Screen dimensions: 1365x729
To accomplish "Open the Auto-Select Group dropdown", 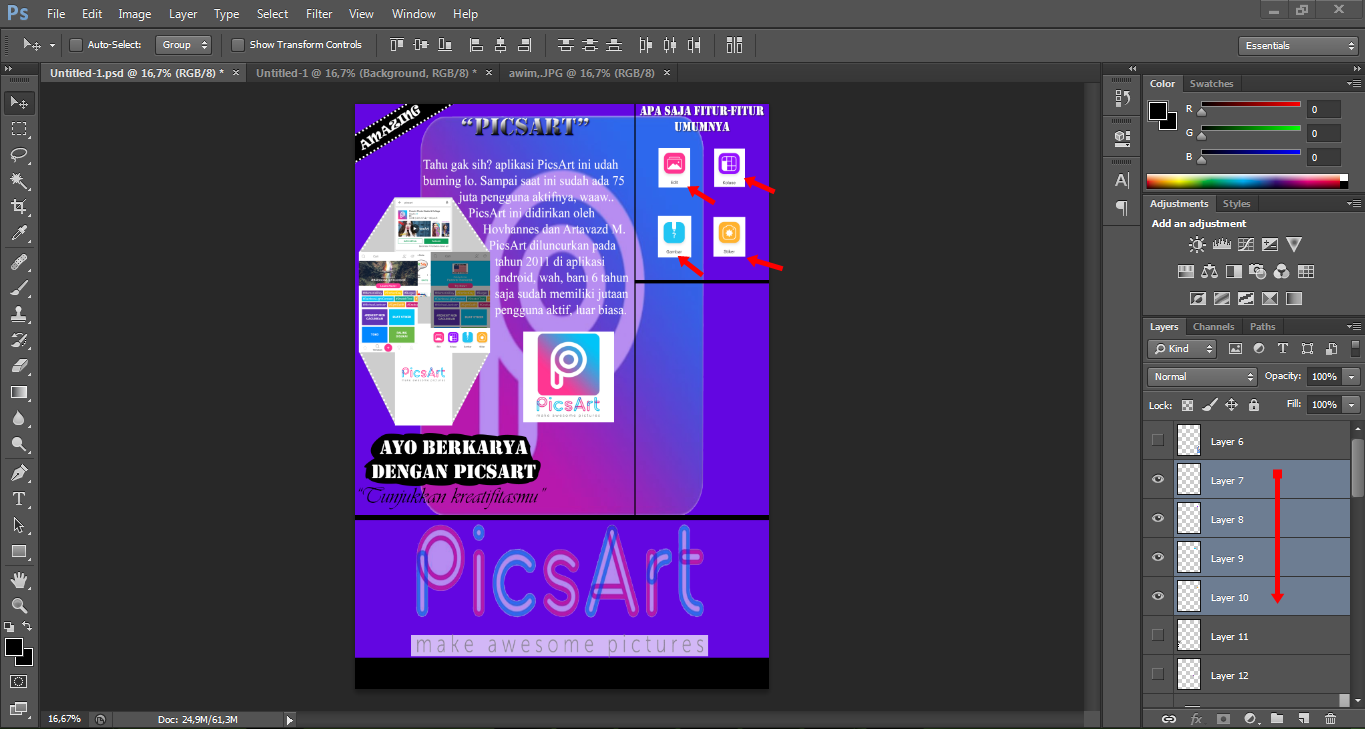I will point(184,45).
